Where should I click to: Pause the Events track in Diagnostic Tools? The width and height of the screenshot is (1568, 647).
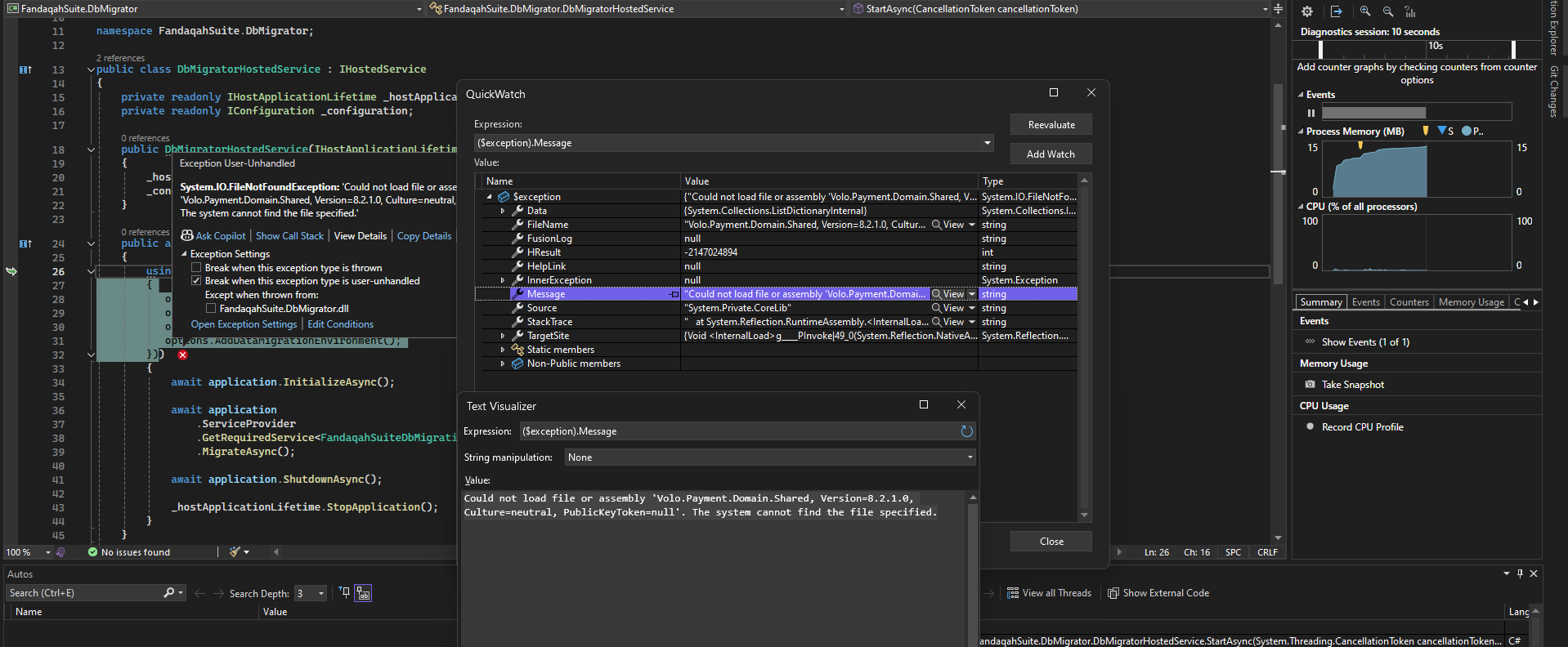click(x=1311, y=113)
